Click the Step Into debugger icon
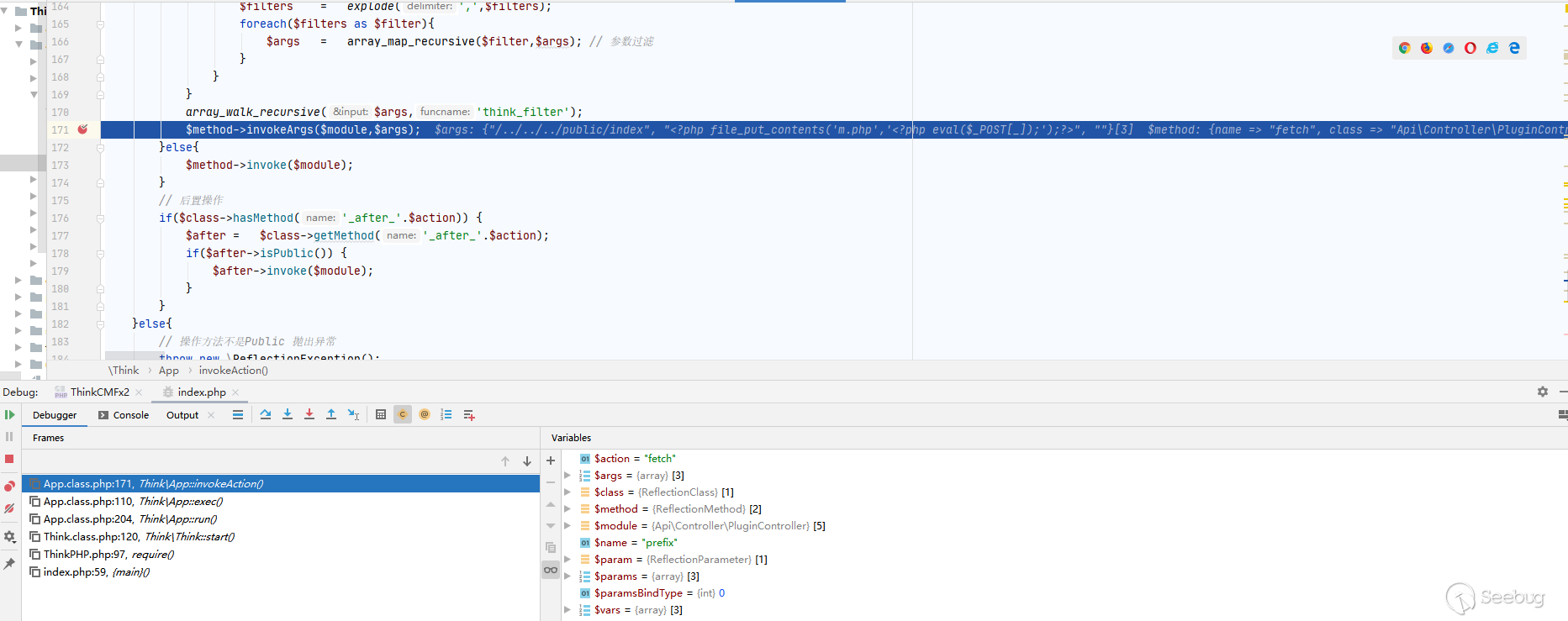1568x621 pixels. click(x=288, y=414)
